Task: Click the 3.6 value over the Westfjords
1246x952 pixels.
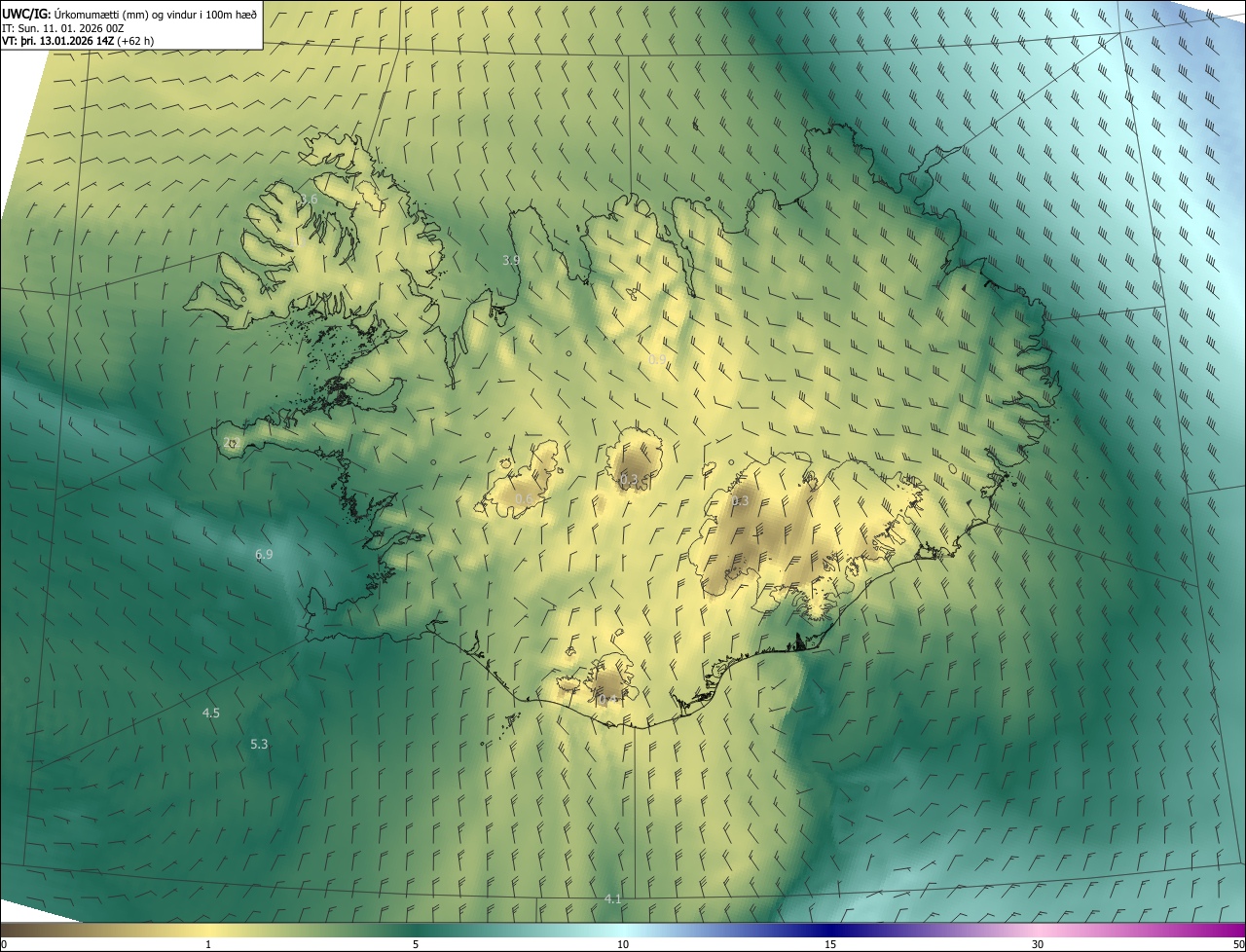Action: pos(309,199)
